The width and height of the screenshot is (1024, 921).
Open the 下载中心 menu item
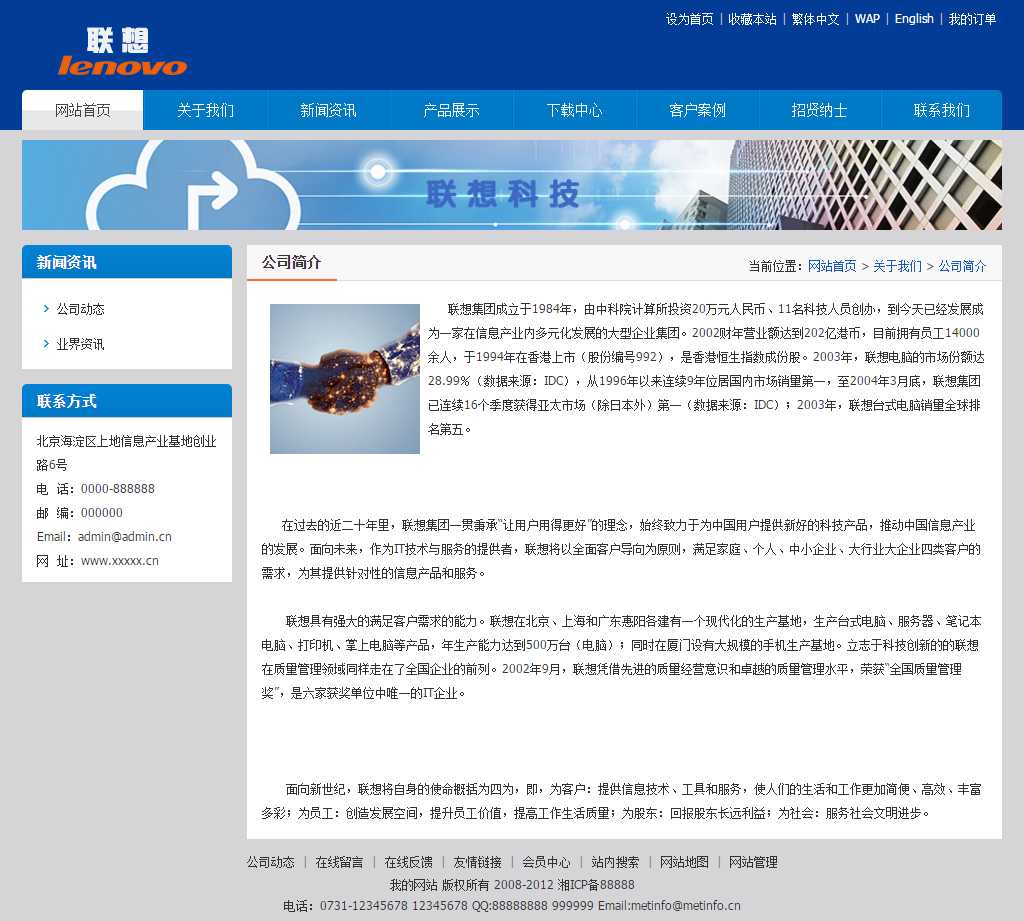574,110
